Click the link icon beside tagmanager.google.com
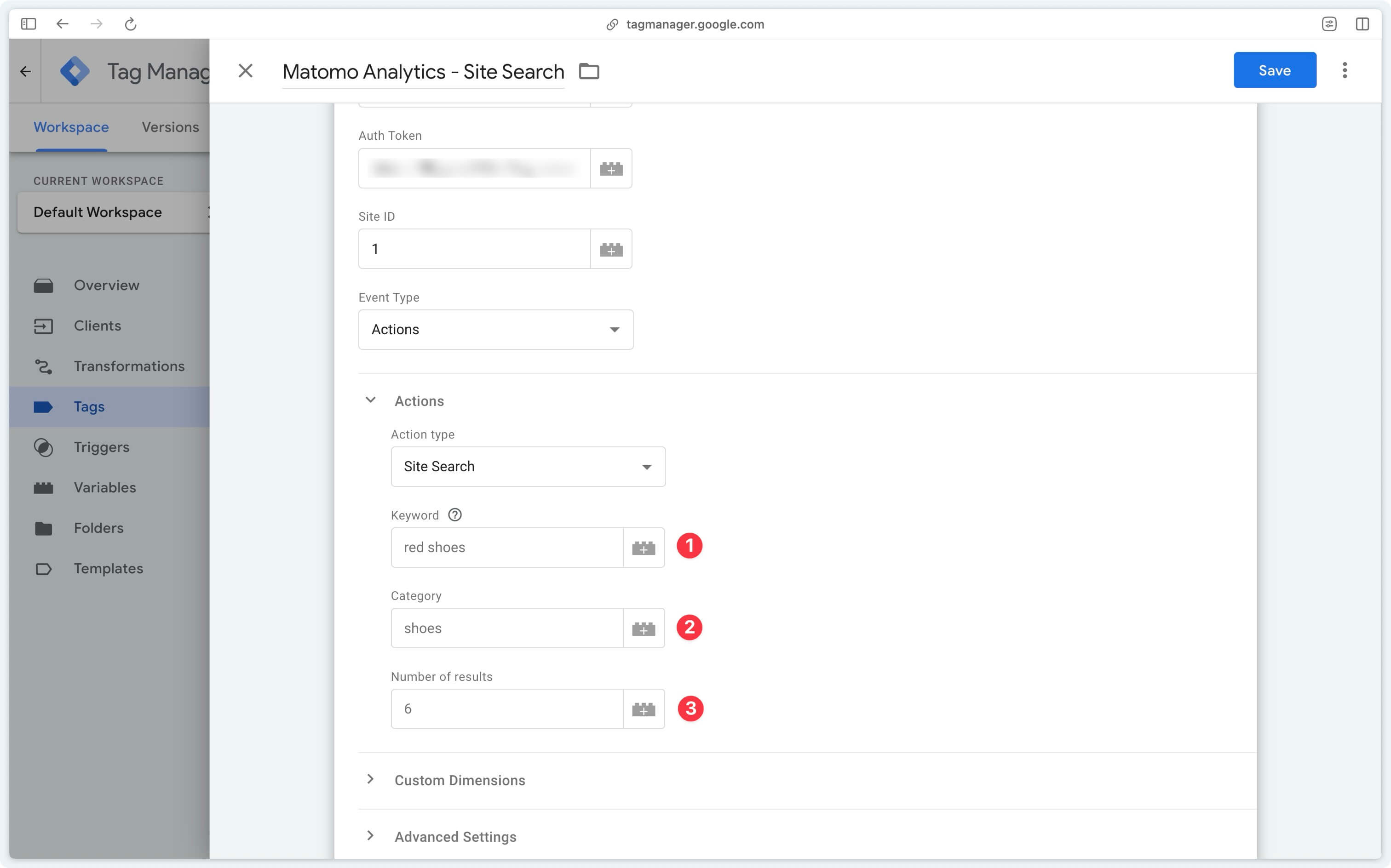 [x=612, y=24]
